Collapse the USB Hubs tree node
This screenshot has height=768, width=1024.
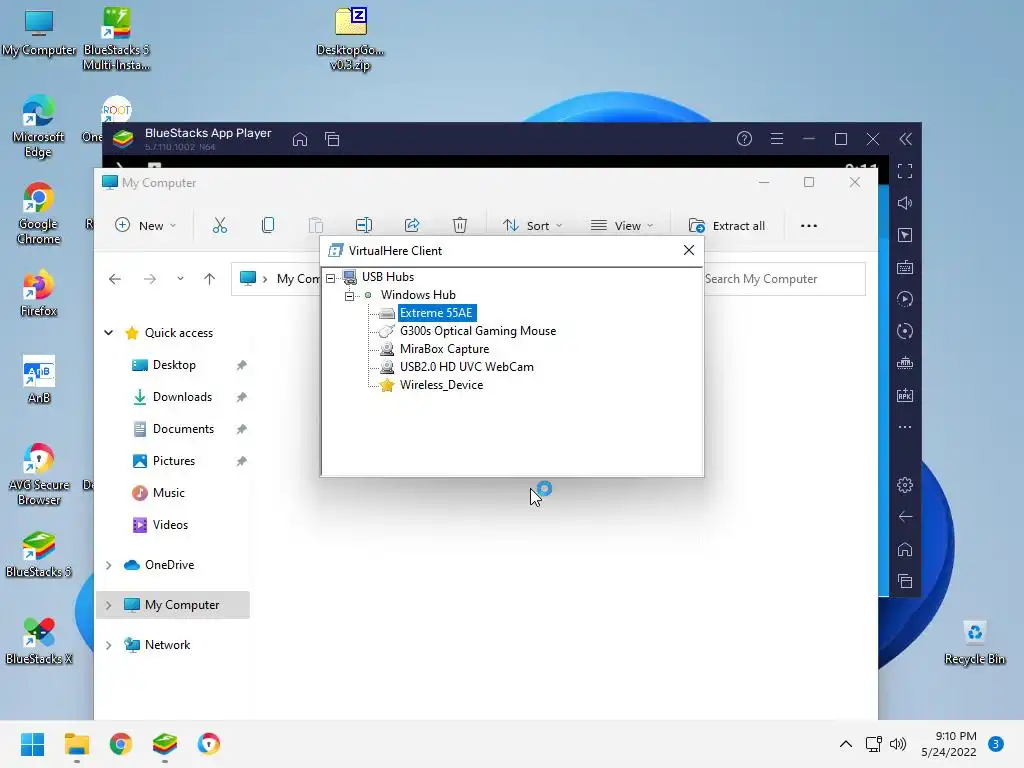coord(331,278)
